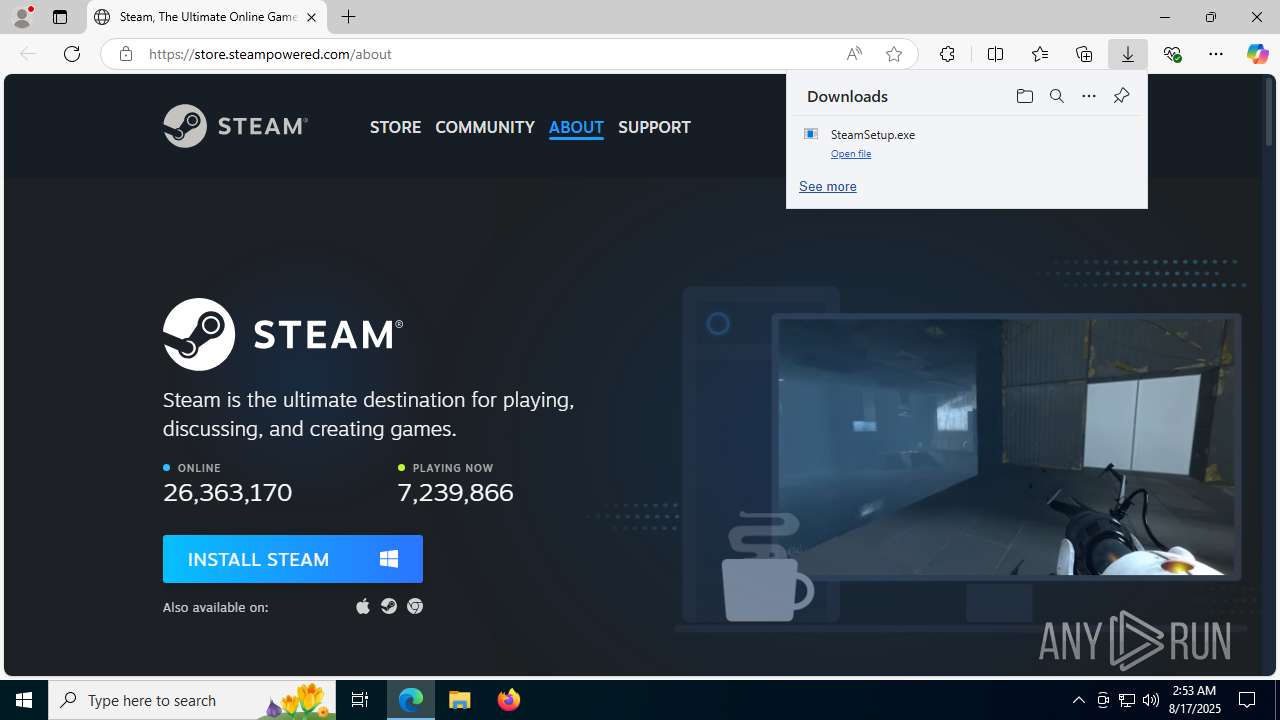Open the Extensions puzzle icon
1280x720 pixels.
point(947,54)
